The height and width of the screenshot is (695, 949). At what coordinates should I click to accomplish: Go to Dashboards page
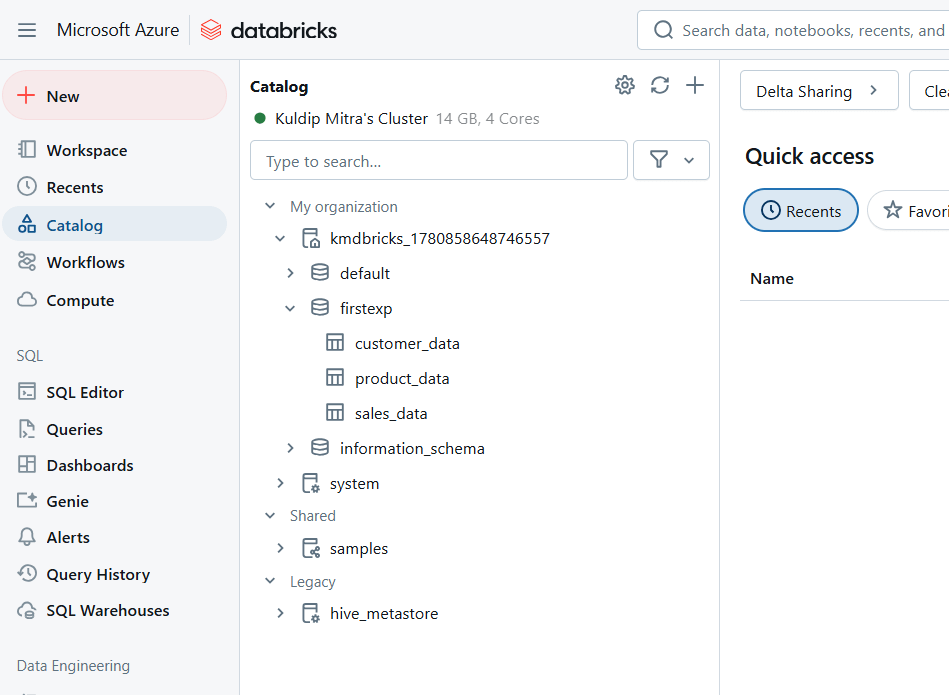(x=89, y=465)
